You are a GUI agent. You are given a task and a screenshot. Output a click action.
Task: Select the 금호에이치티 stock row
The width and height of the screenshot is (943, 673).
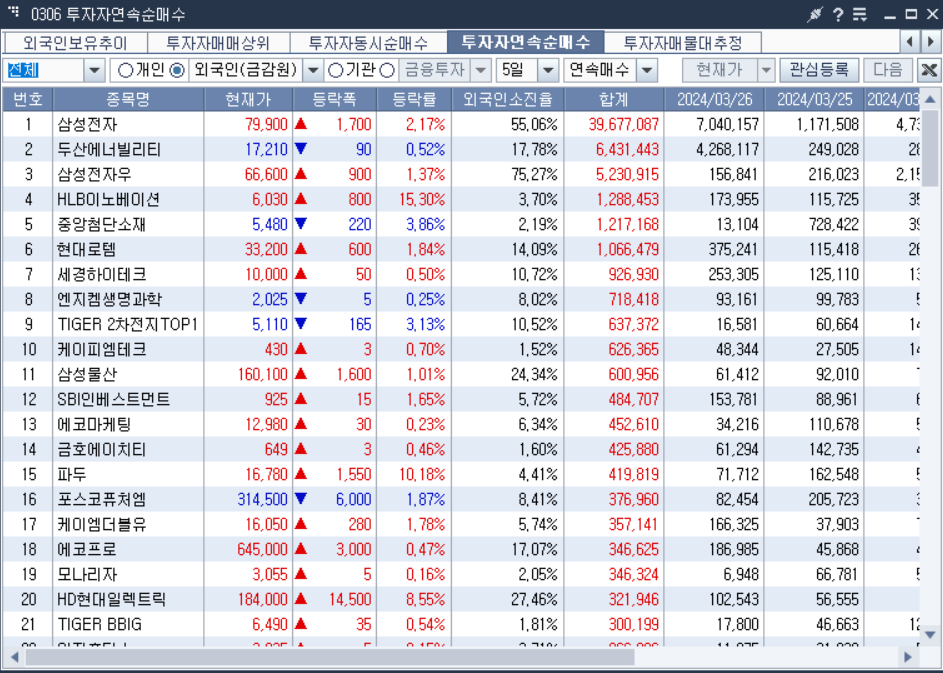click(461, 449)
